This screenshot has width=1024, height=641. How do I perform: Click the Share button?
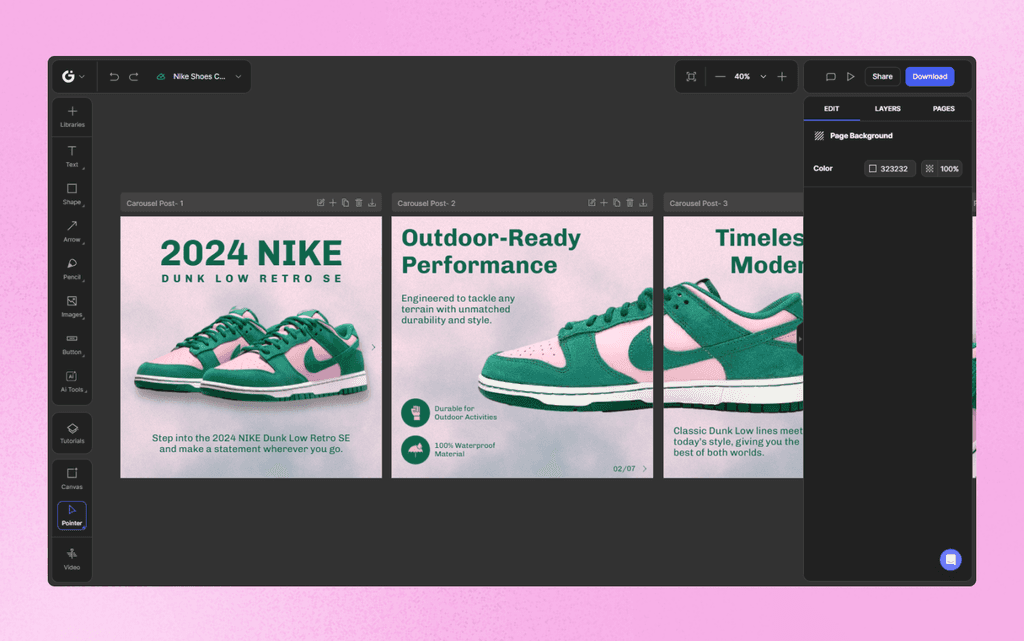pos(882,76)
